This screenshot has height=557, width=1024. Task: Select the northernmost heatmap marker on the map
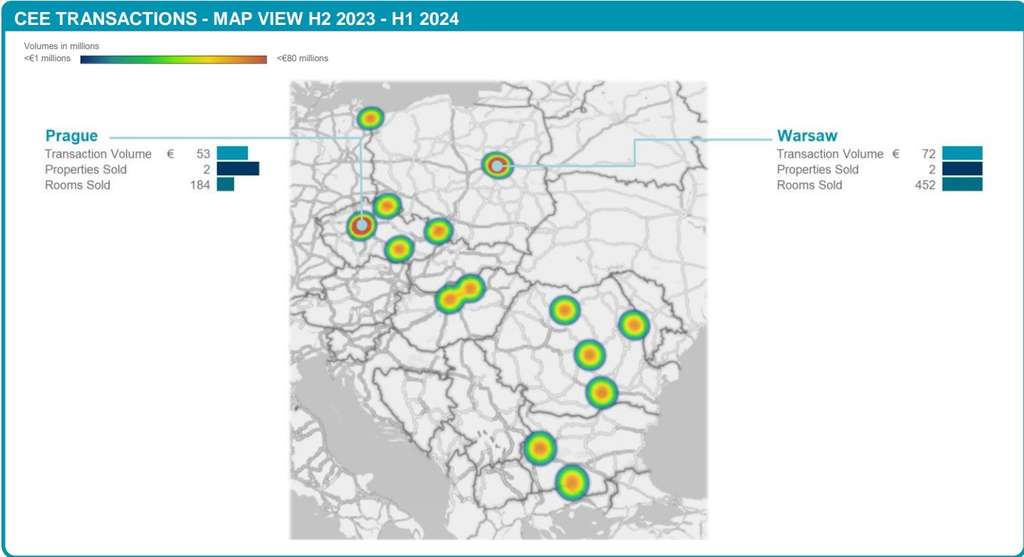370,118
